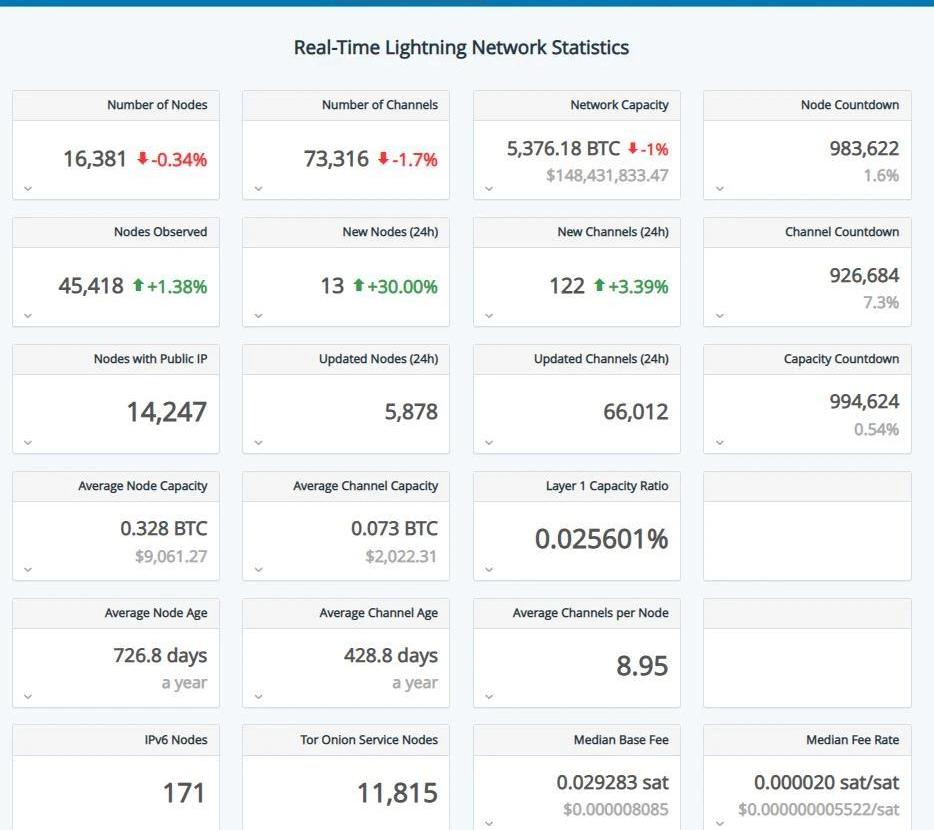
Task: Expand the Node Countdown card chevron
Action: [x=719, y=188]
